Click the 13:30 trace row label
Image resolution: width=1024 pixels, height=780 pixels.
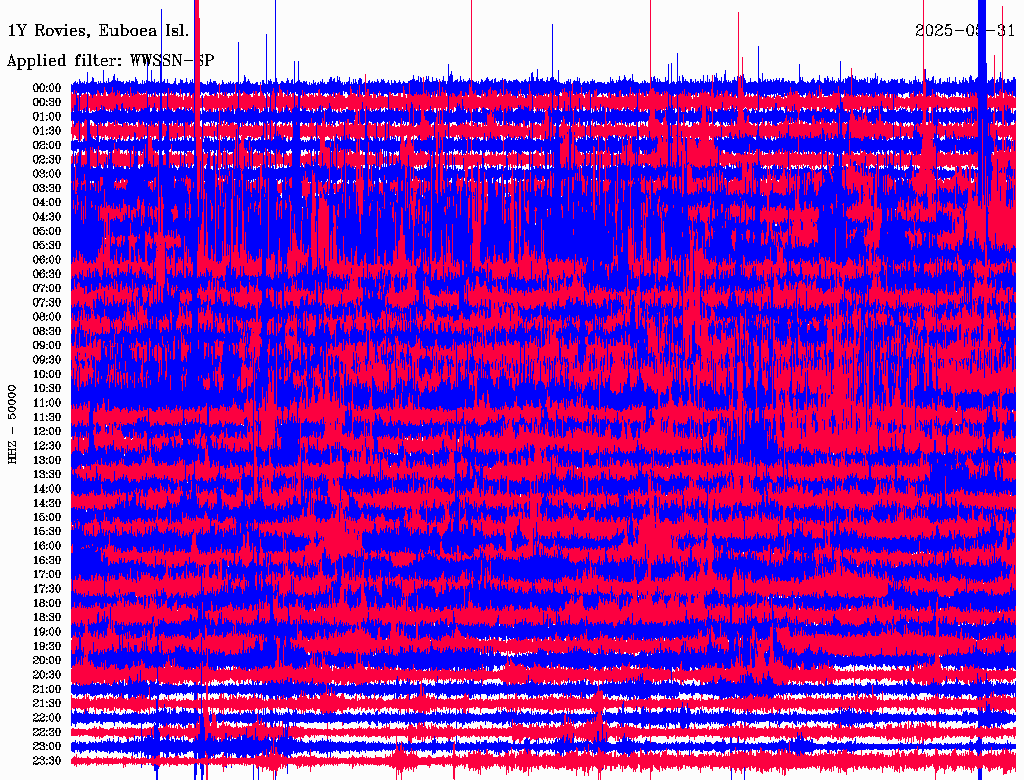point(47,475)
